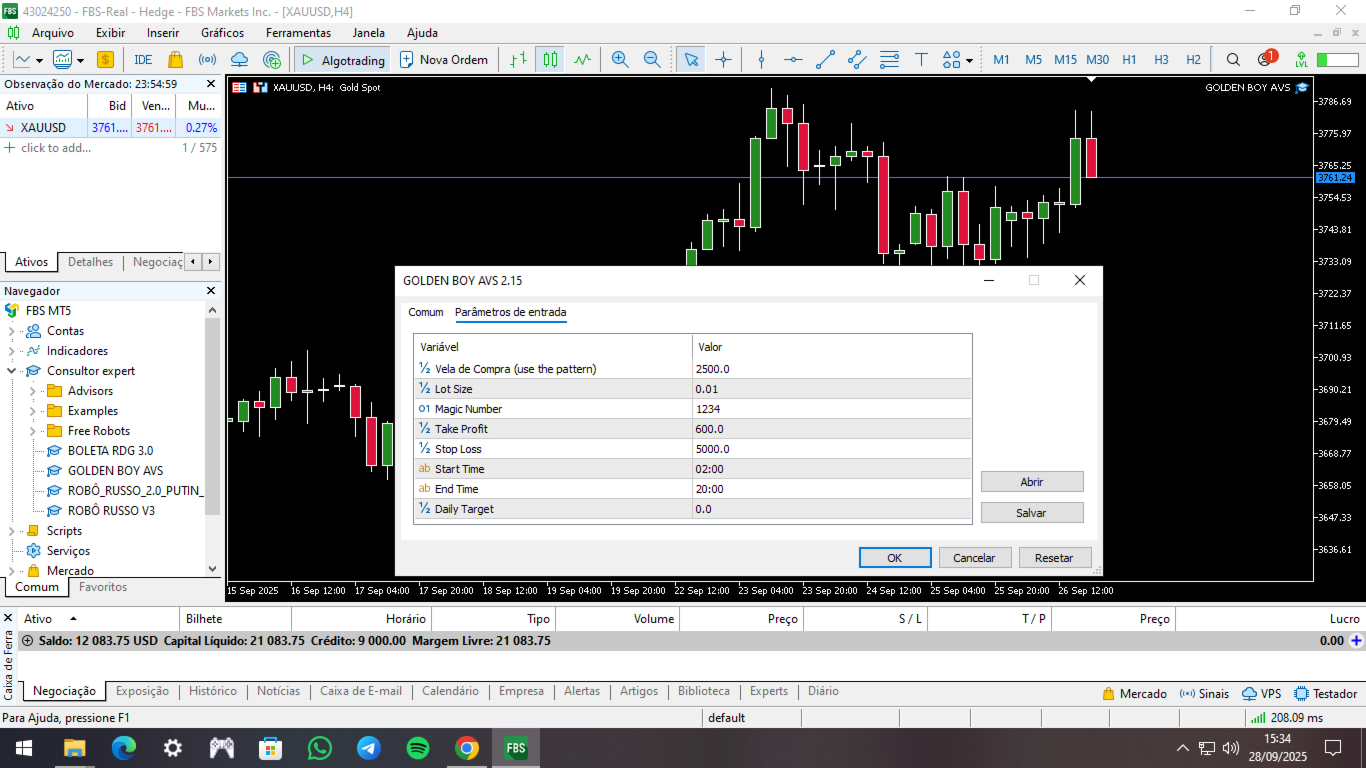Click the radar icon with green plus
Viewport: 1366px width, 768px height.
click(271, 59)
